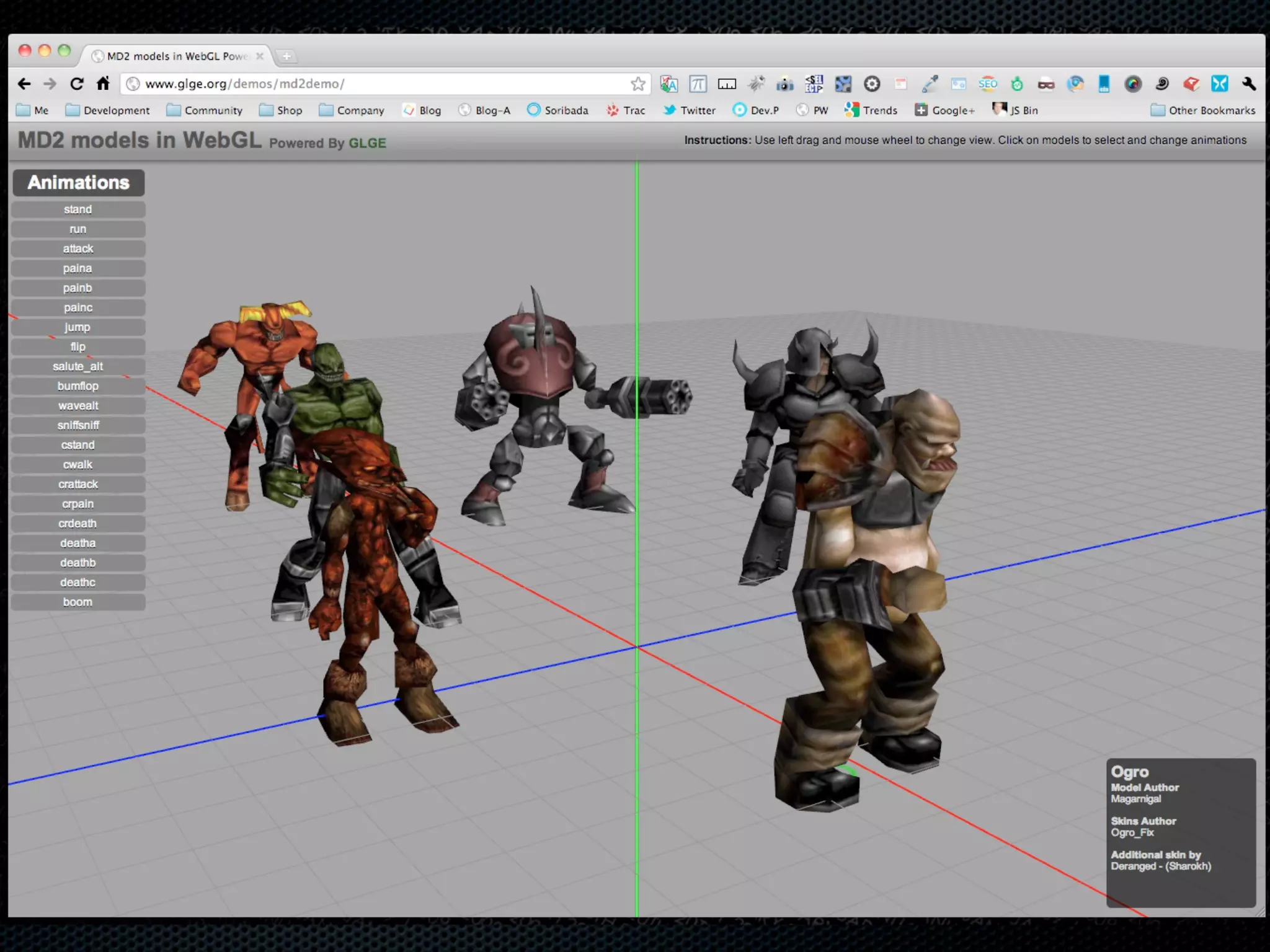Click the camera screenshot extension icon
1270x952 pixels.
(785, 84)
